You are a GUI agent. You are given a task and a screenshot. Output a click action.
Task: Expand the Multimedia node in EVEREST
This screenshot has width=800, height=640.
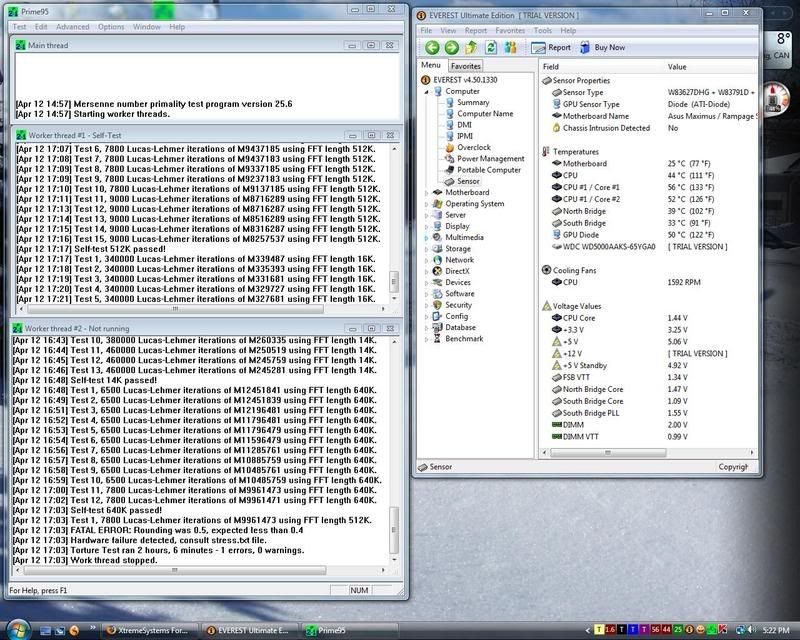[x=427, y=237]
